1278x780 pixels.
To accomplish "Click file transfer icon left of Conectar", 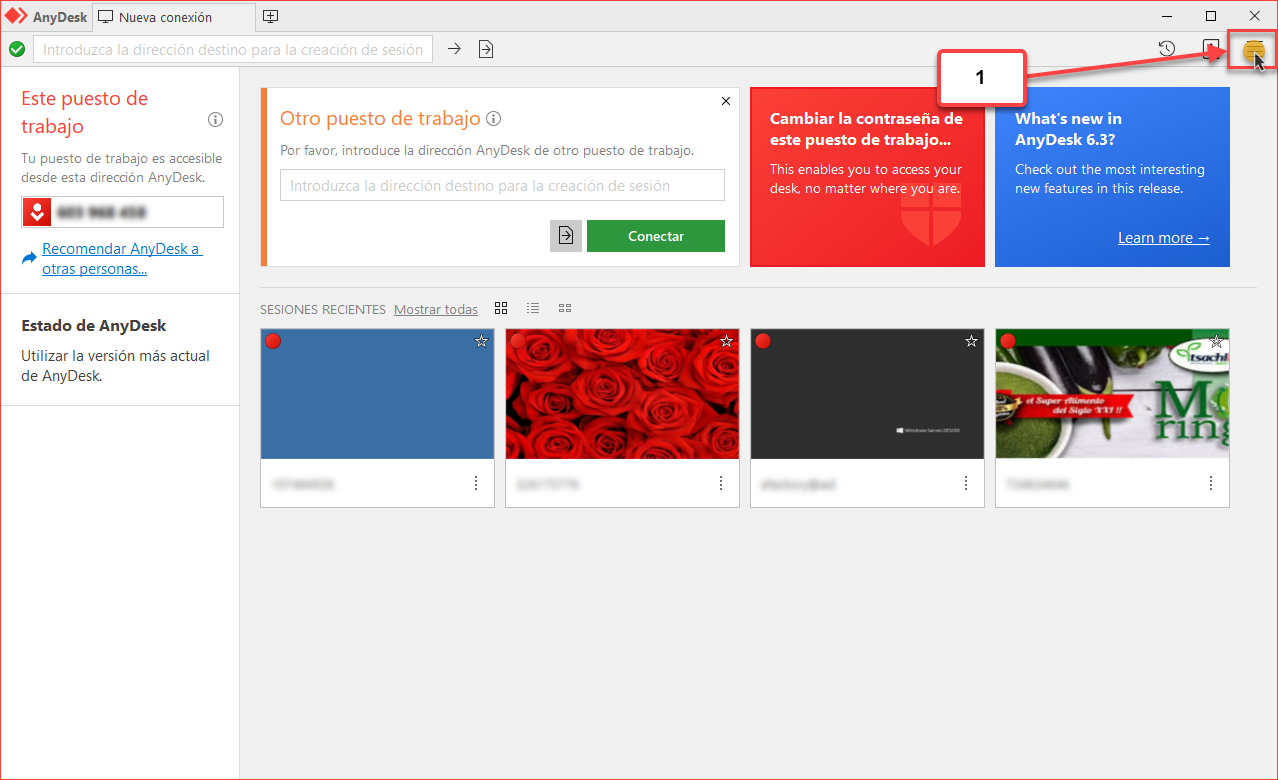I will click(x=566, y=236).
